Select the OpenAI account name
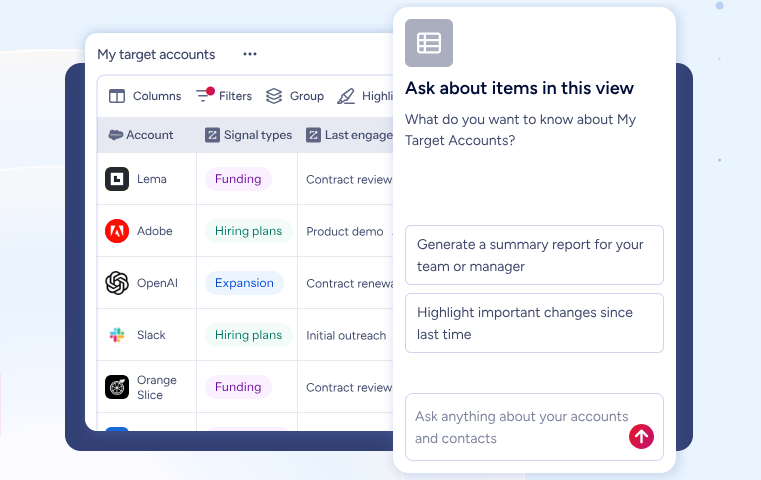Image resolution: width=761 pixels, height=480 pixels. pos(157,283)
